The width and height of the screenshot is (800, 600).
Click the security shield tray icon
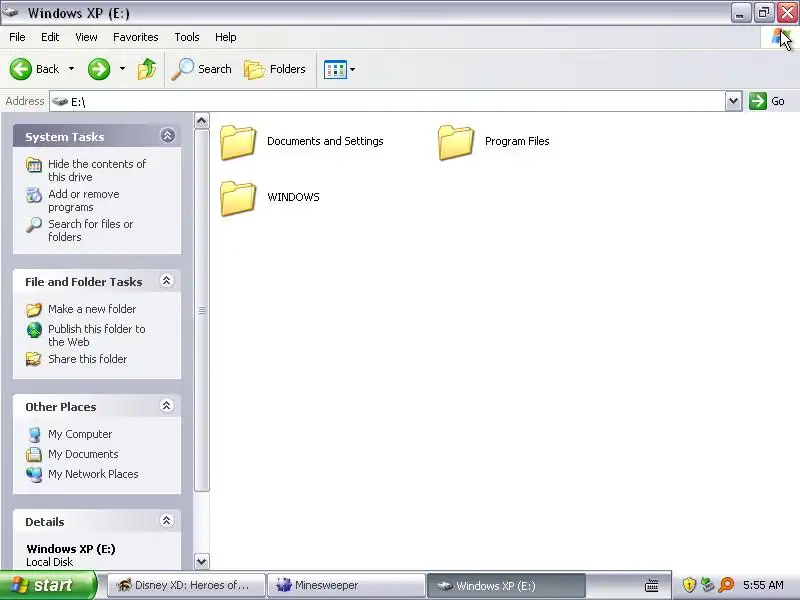(x=689, y=585)
